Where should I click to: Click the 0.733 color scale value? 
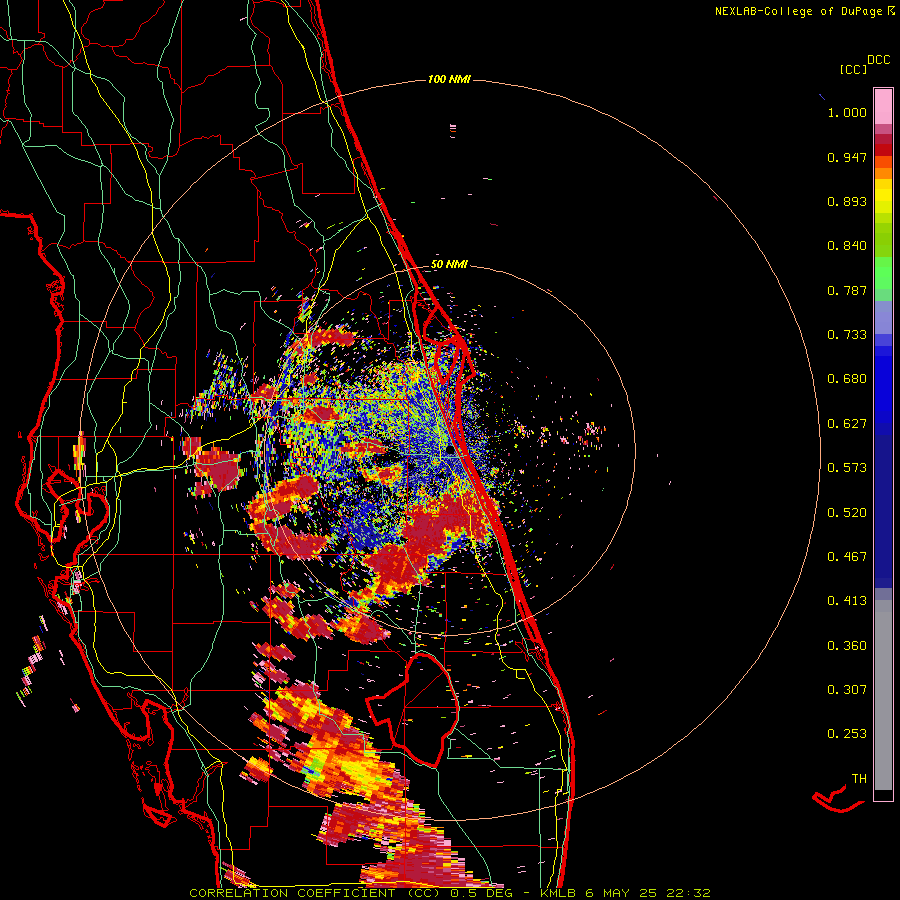pyautogui.click(x=847, y=335)
